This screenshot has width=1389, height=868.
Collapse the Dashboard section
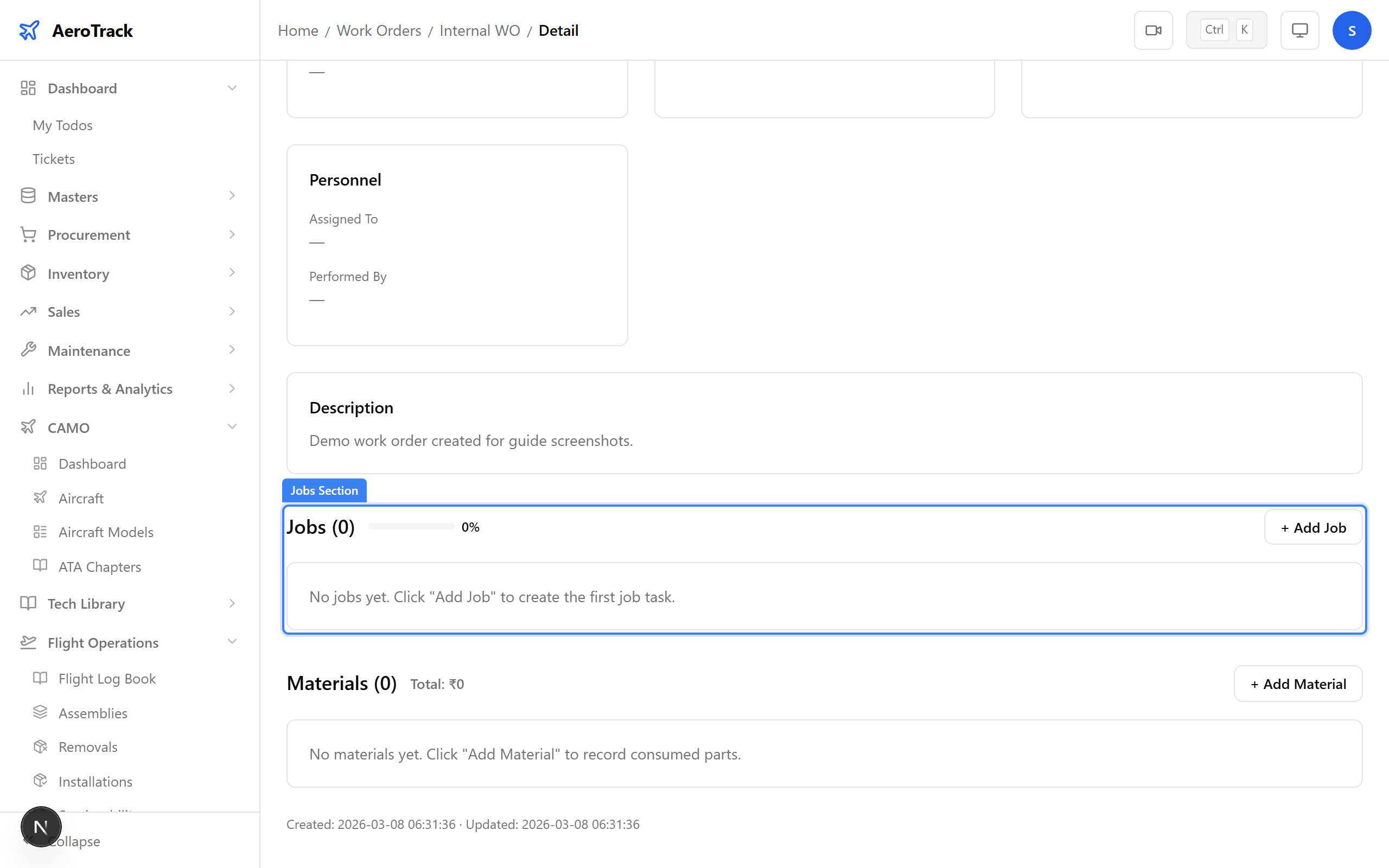232,87
